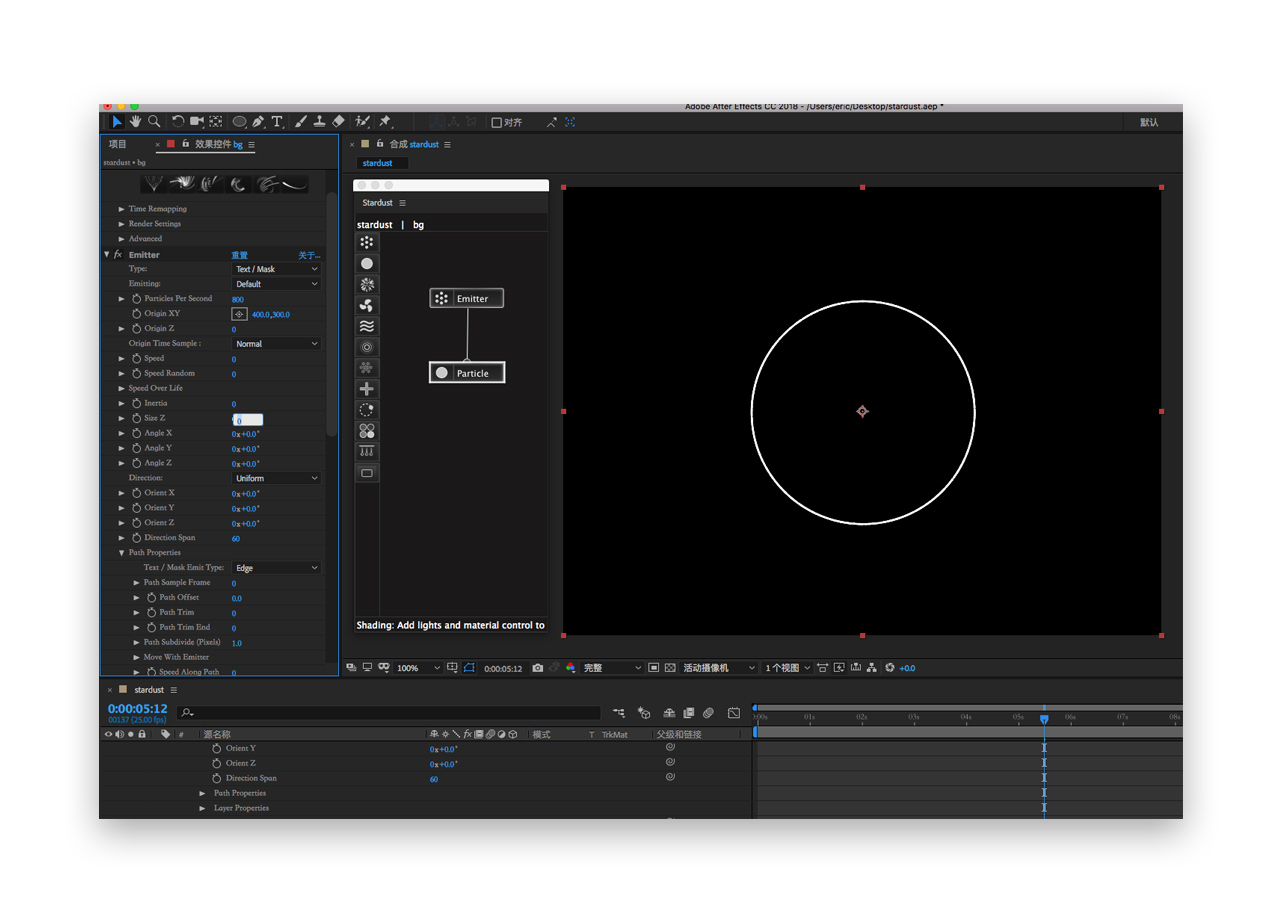Select the Zoom magnifier tool
Viewport: 1280px width, 923px height.
click(x=154, y=121)
